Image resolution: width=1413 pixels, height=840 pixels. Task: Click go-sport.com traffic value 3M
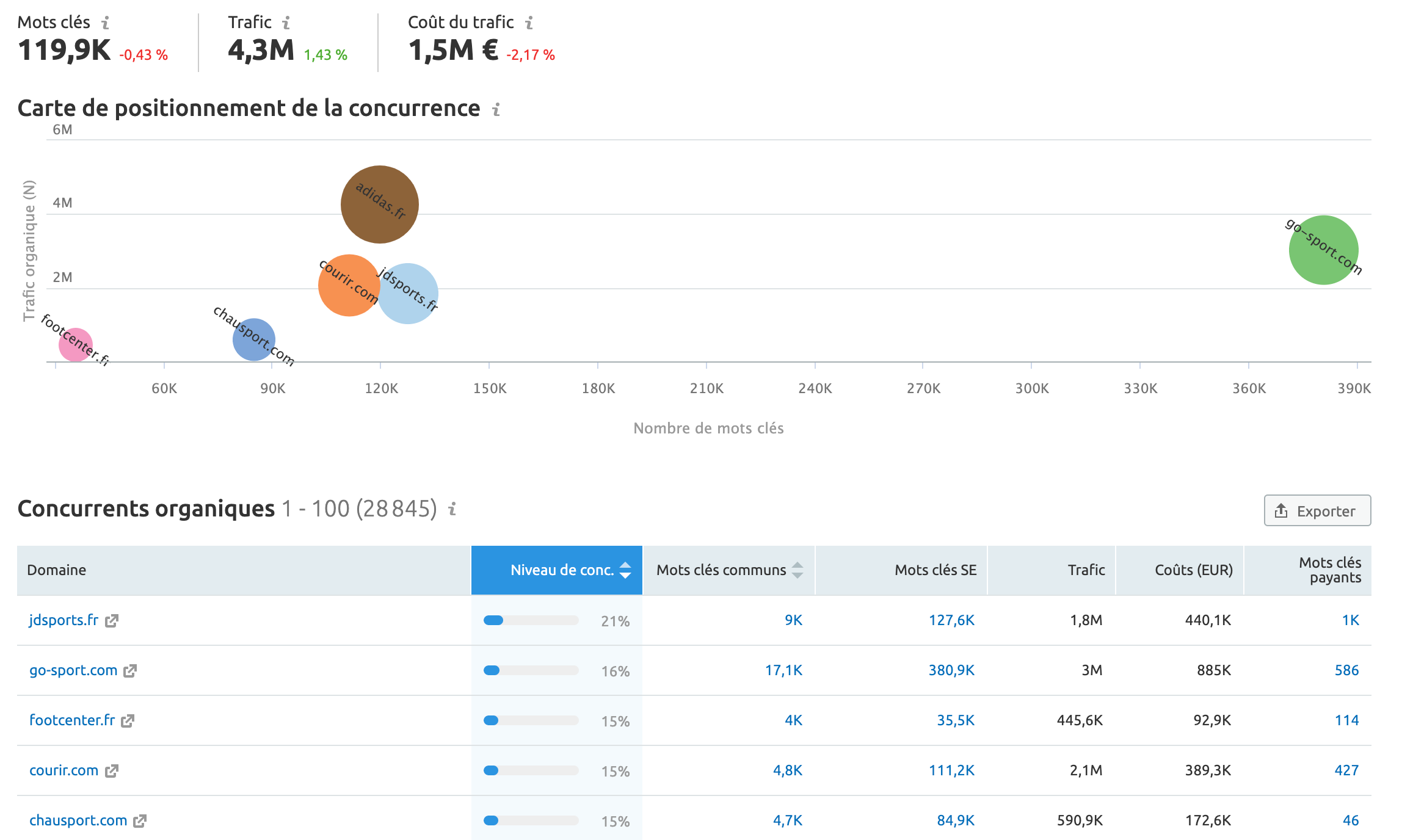(x=1092, y=670)
